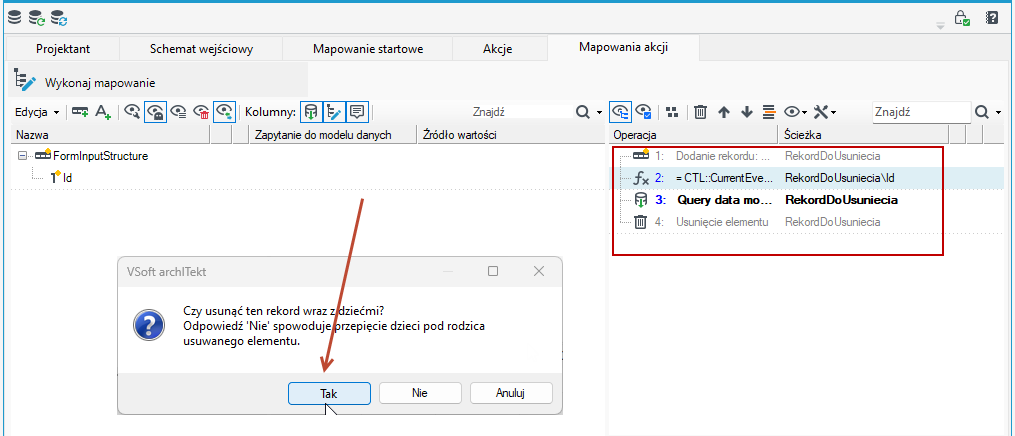Click the Wykonaj mapowanie button
This screenshot has width=1015, height=436.
85,82
